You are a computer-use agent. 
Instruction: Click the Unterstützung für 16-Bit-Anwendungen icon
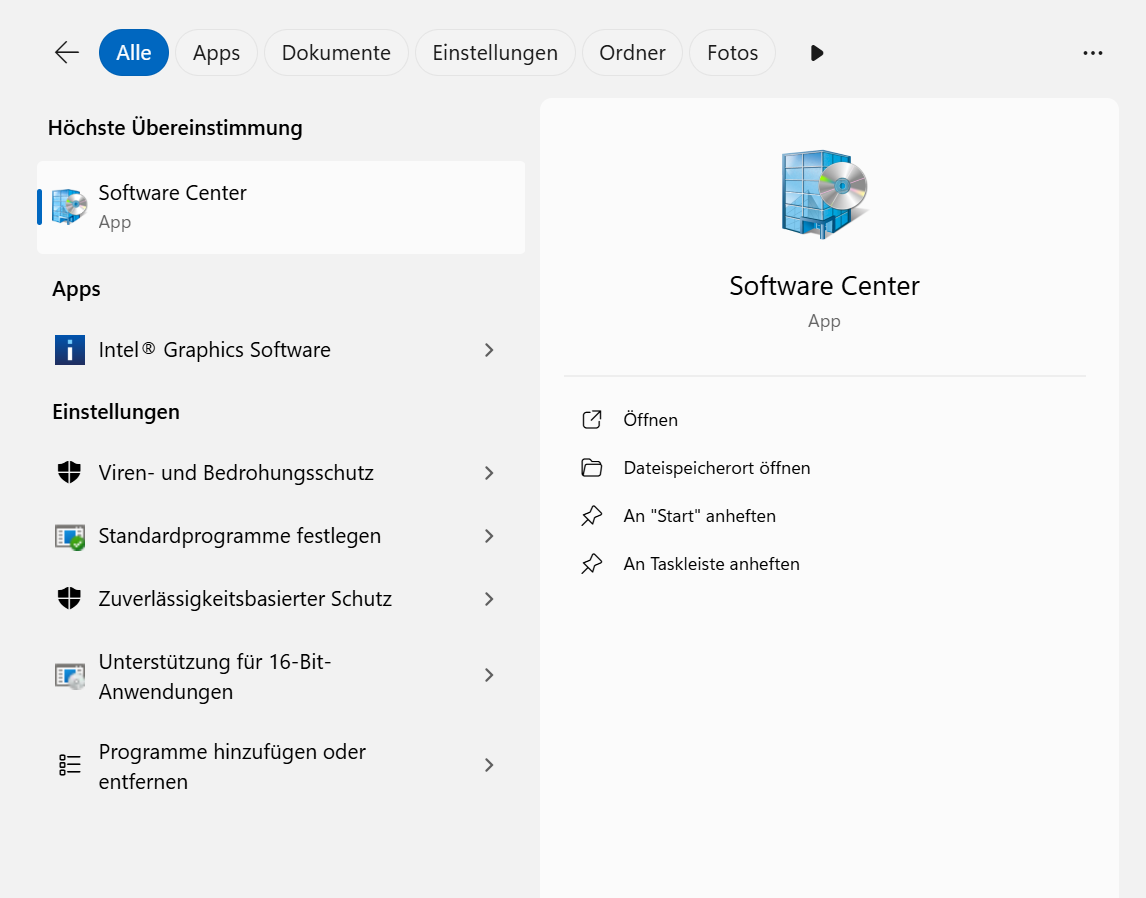69,676
